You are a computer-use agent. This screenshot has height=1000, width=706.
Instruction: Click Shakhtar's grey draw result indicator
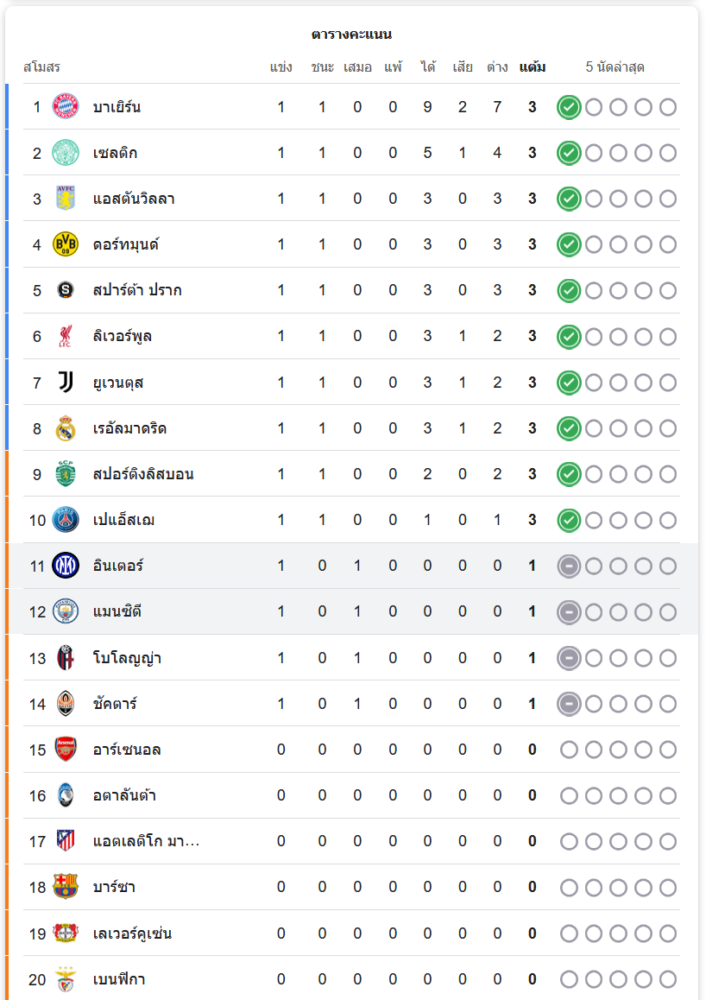click(569, 704)
